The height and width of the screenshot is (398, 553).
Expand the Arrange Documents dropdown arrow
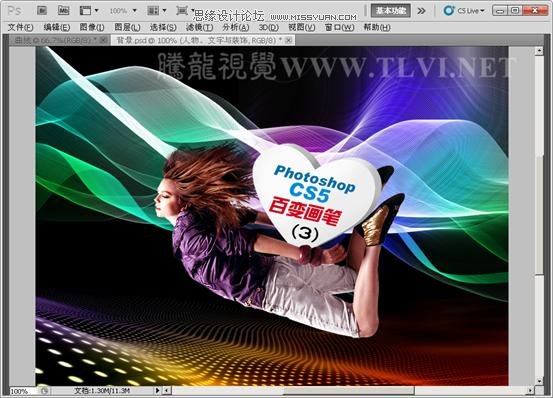(164, 11)
